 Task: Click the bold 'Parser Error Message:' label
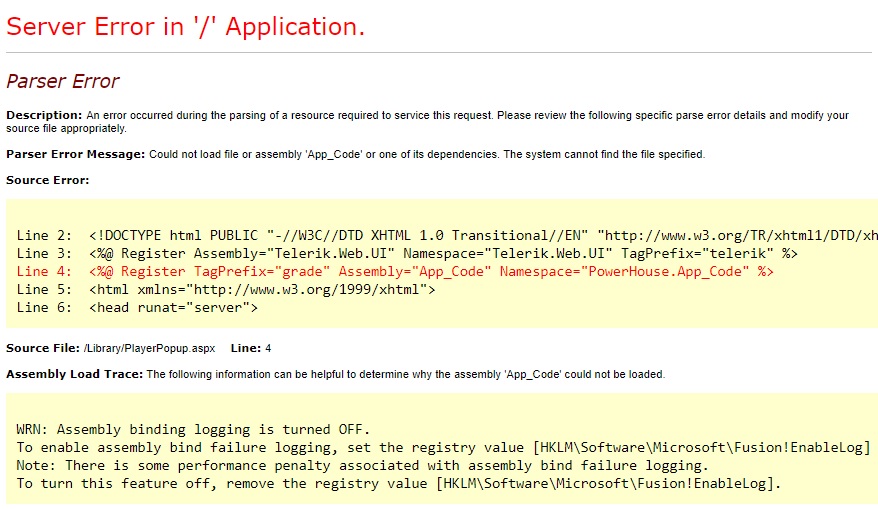tap(76, 154)
